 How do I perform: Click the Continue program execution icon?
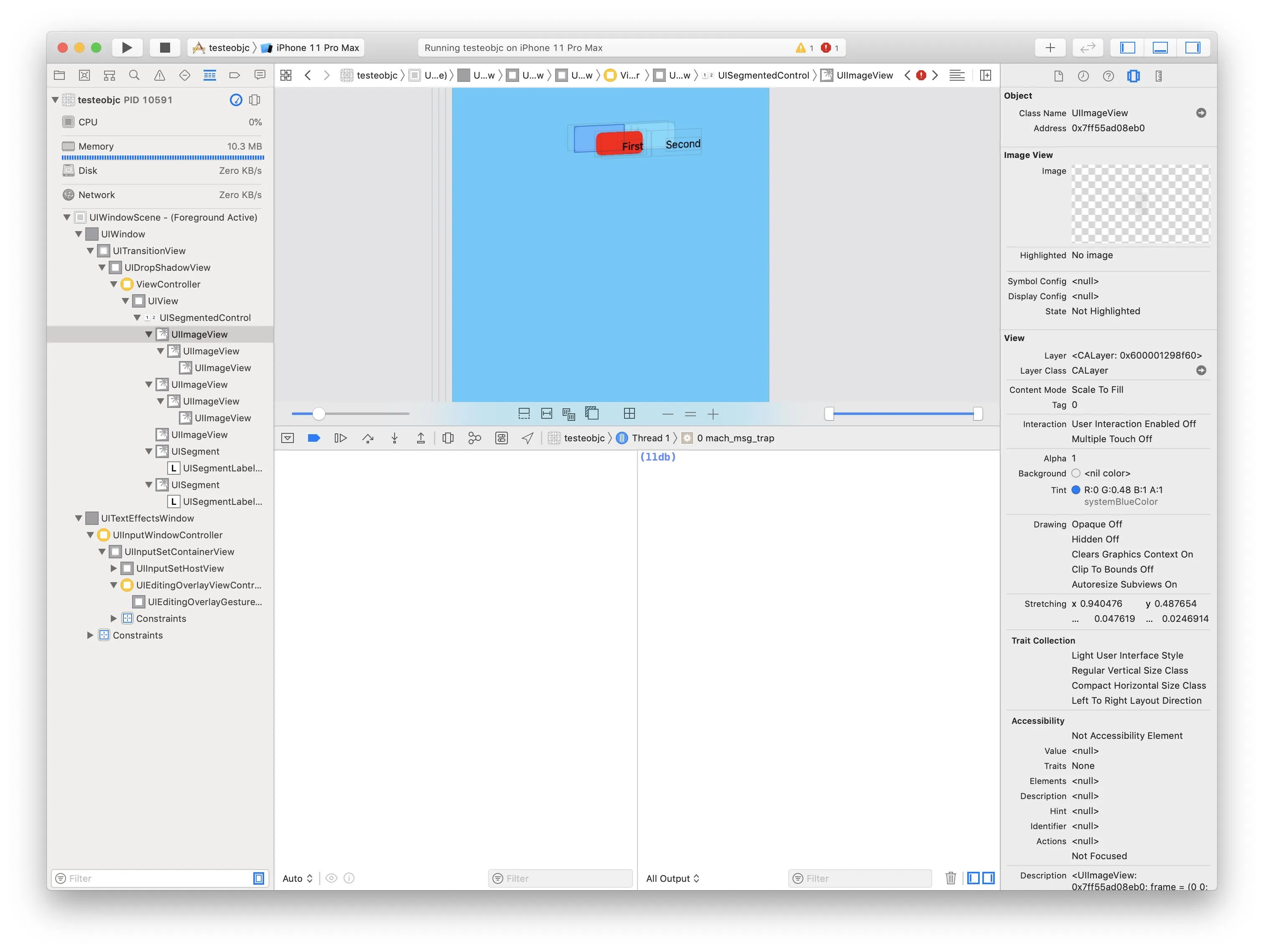341,438
